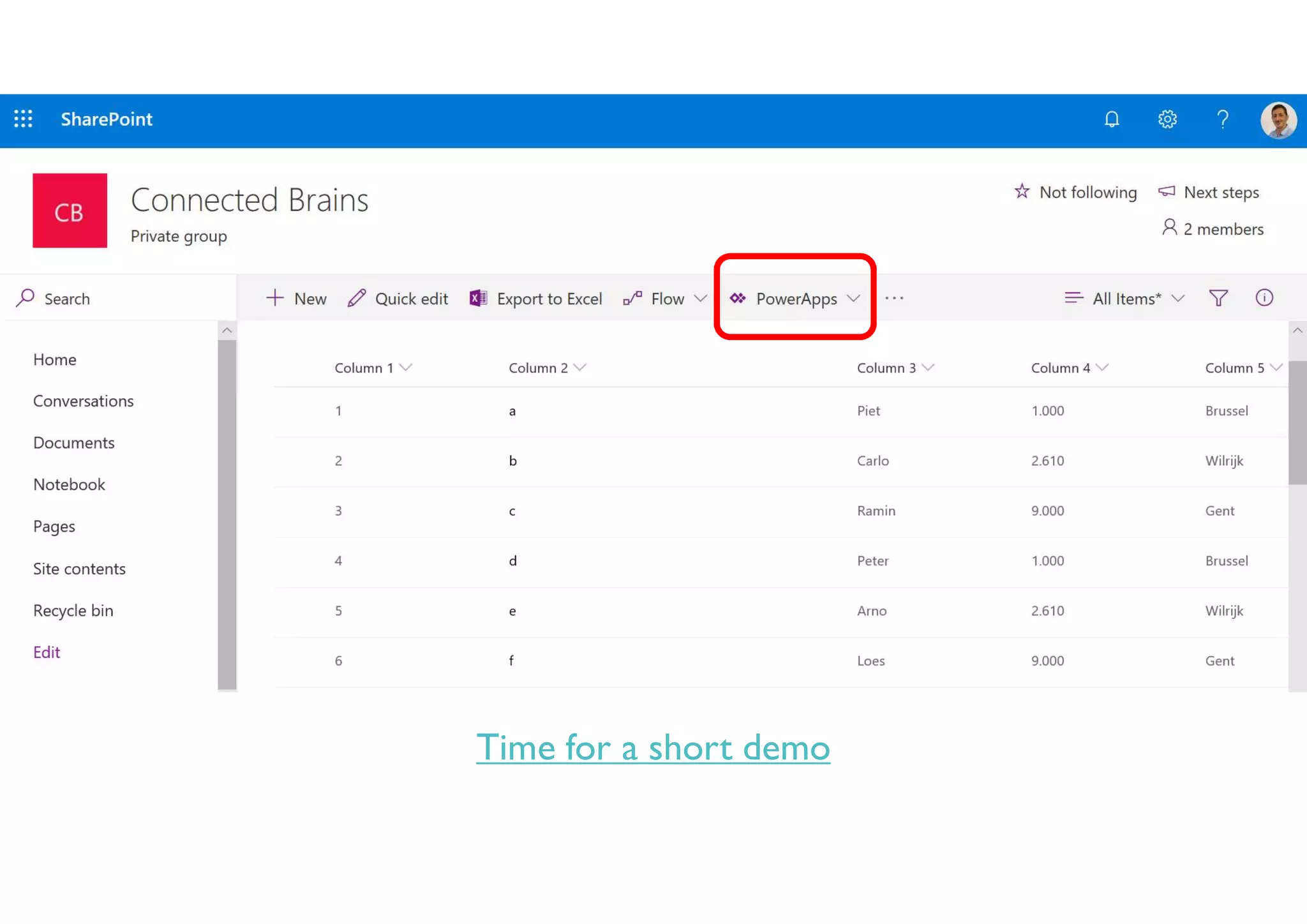Click the Next steps megaphone icon
Screen dimensions: 1307x924
1167,191
